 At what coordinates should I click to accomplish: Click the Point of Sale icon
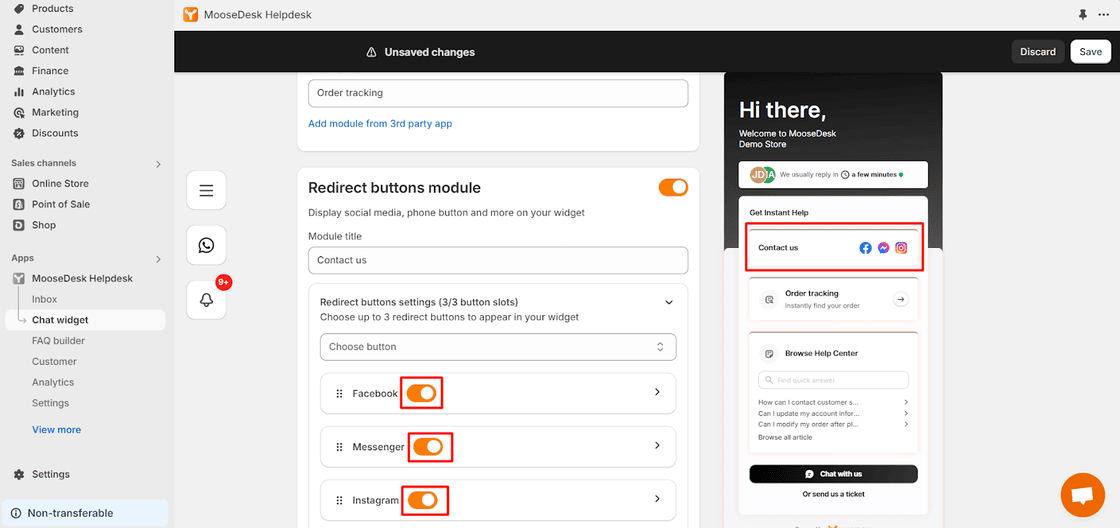point(19,204)
